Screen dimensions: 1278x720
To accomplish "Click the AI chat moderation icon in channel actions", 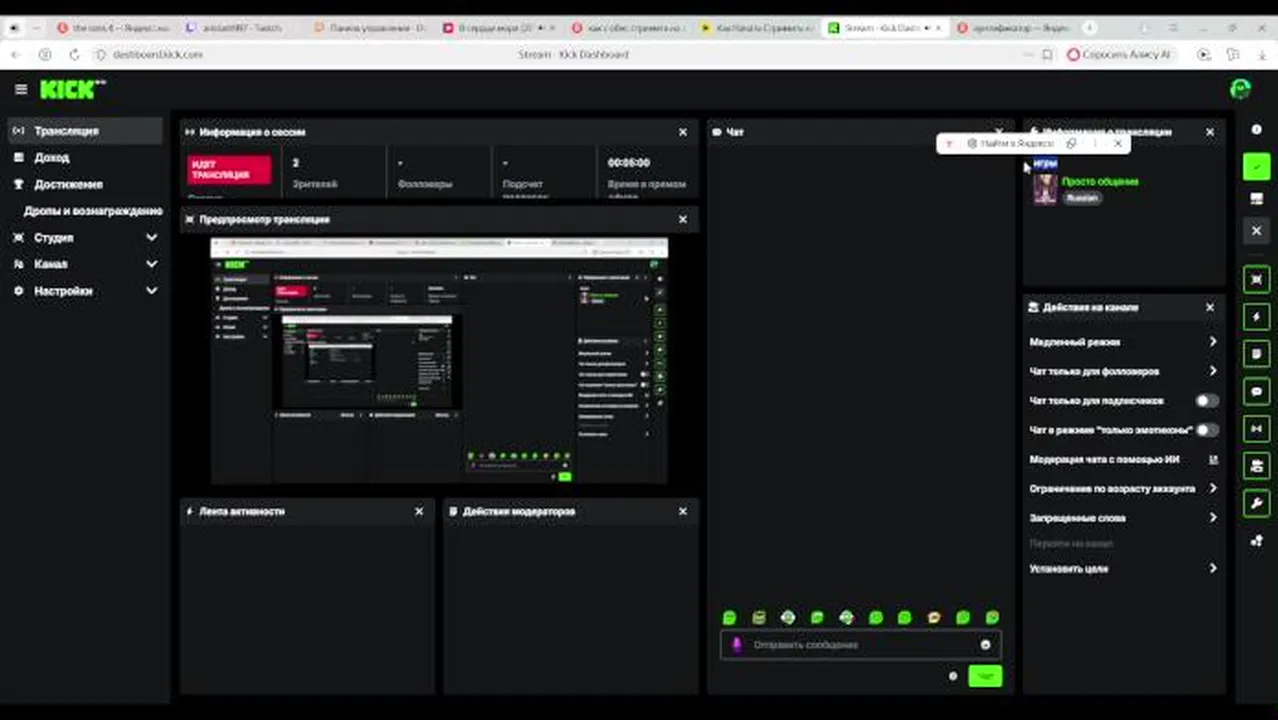I will [1213, 460].
